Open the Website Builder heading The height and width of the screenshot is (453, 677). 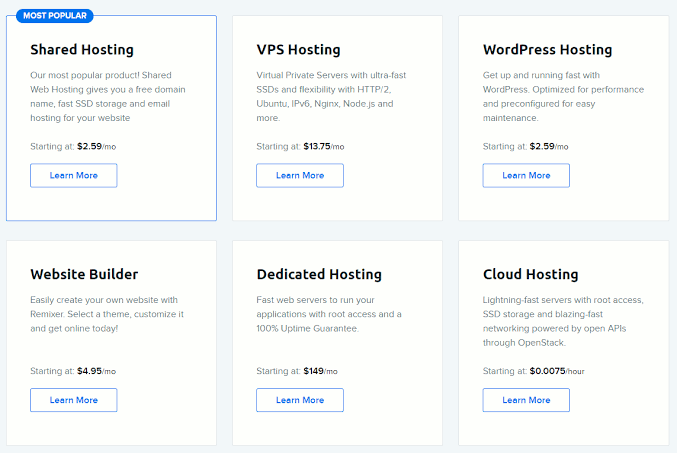[x=84, y=274]
